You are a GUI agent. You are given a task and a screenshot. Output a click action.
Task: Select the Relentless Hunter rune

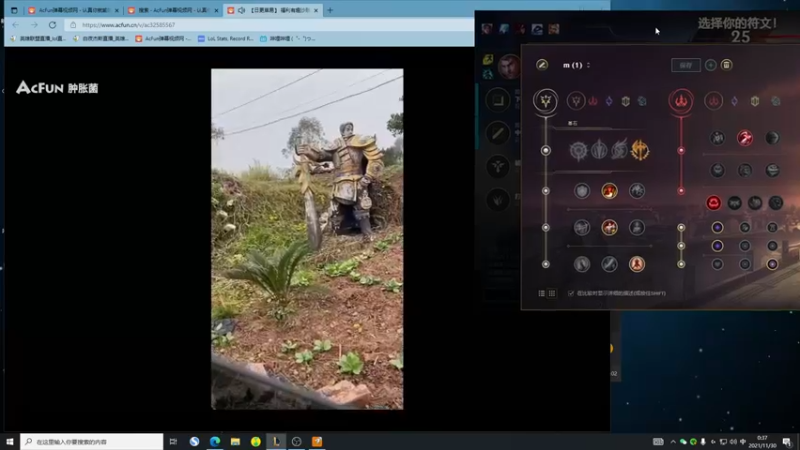[x=755, y=203]
